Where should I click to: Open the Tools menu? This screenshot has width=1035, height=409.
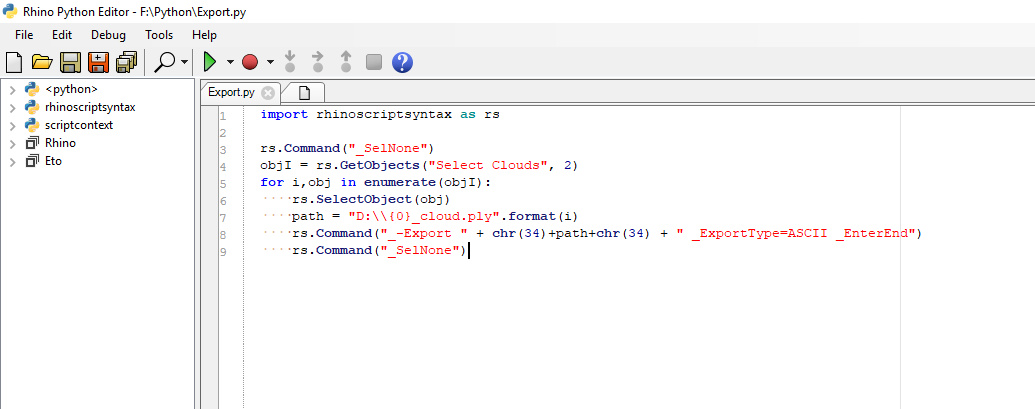point(159,35)
